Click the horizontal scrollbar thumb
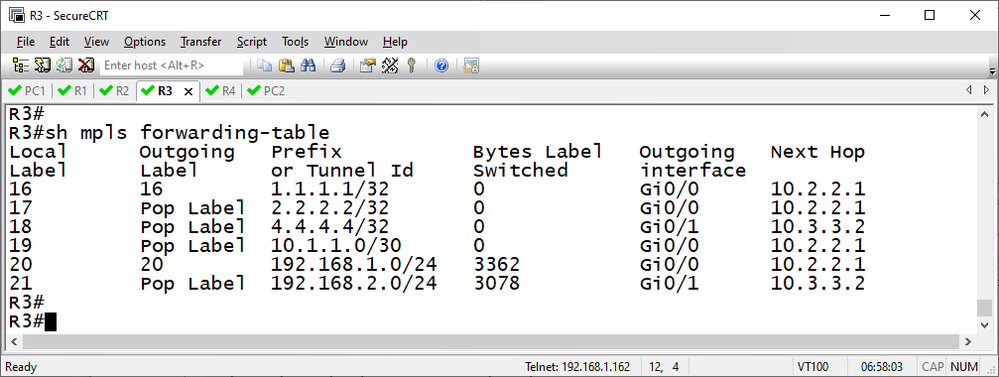Viewport: 999px width, 377px height. [491, 342]
